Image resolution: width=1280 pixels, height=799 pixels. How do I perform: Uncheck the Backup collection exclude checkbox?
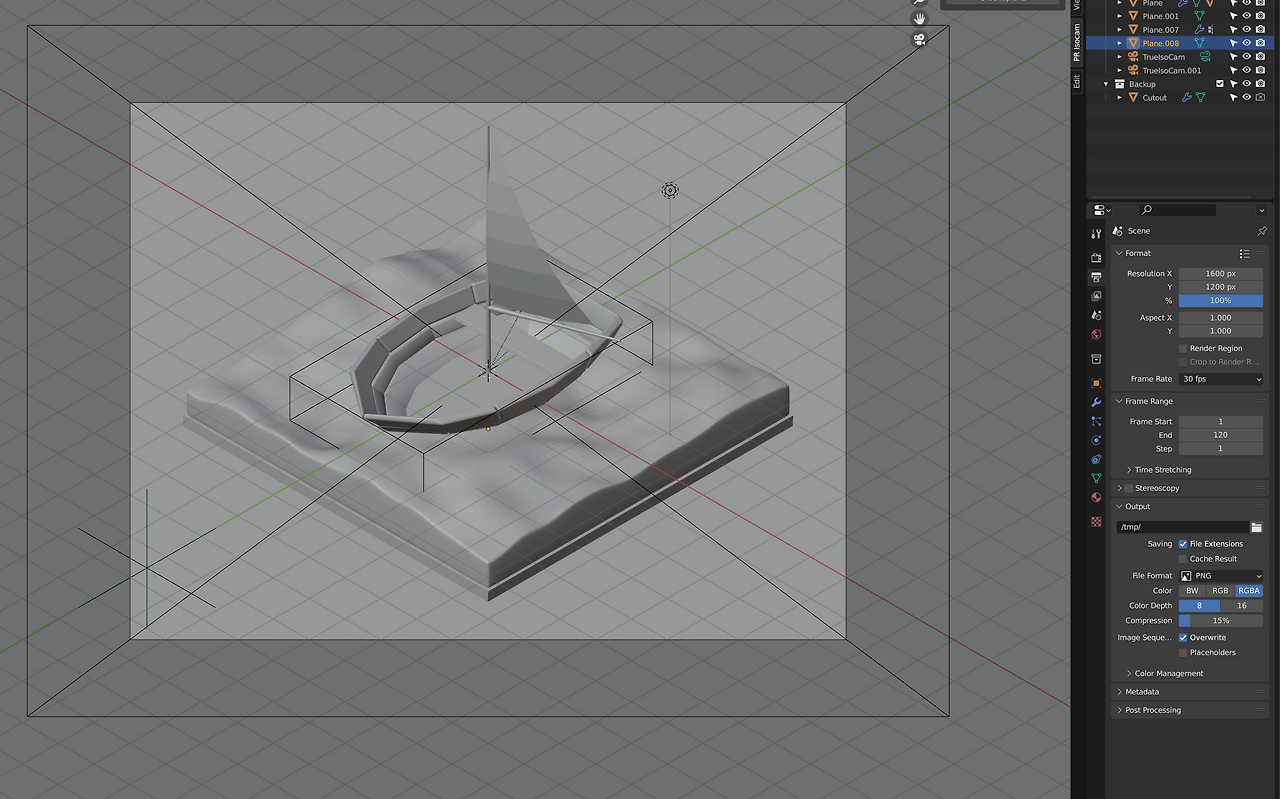tap(1219, 84)
